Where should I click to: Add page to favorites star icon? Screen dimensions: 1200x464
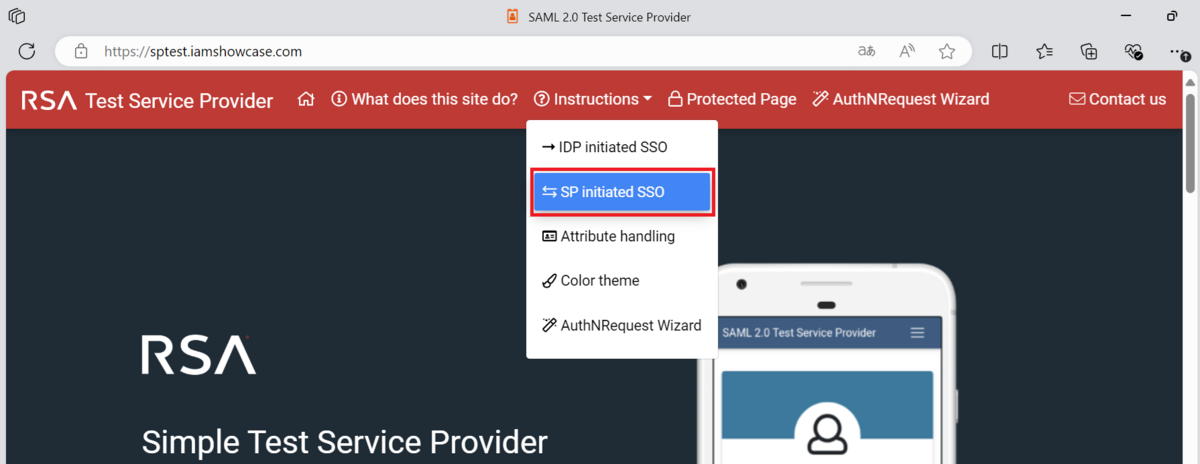(x=947, y=51)
